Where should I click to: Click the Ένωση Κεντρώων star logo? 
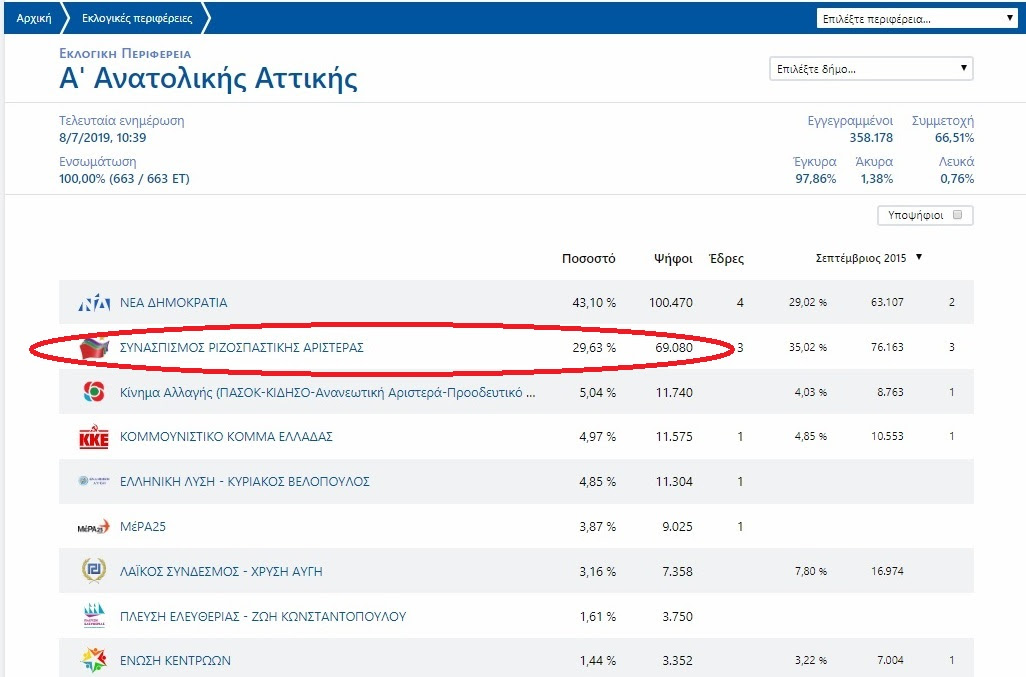(94, 660)
